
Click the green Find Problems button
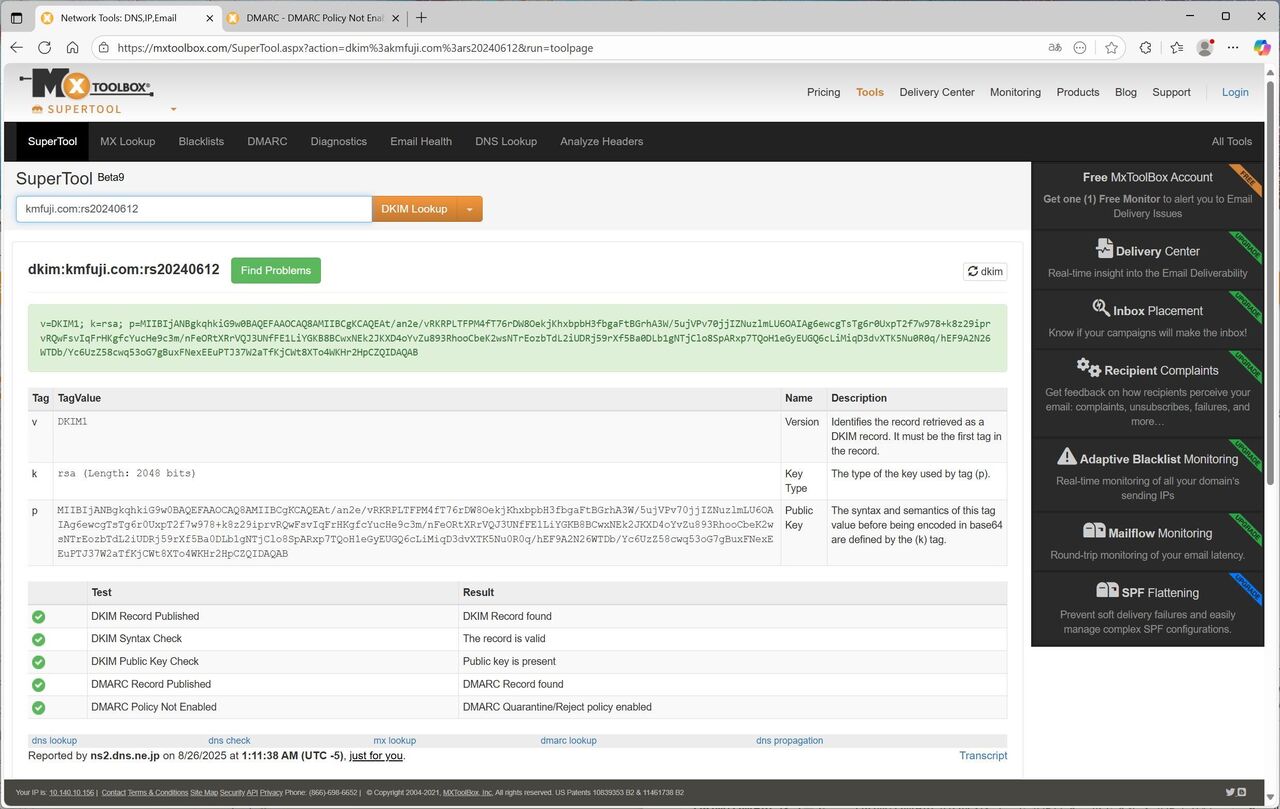click(276, 270)
